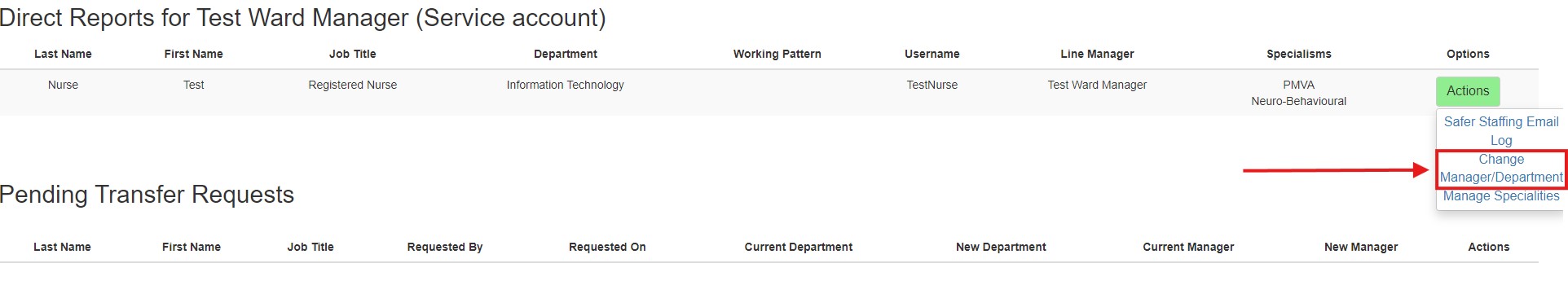1568x294 pixels.
Task: Click Job Title header in Direct Reports
Action: click(x=352, y=54)
